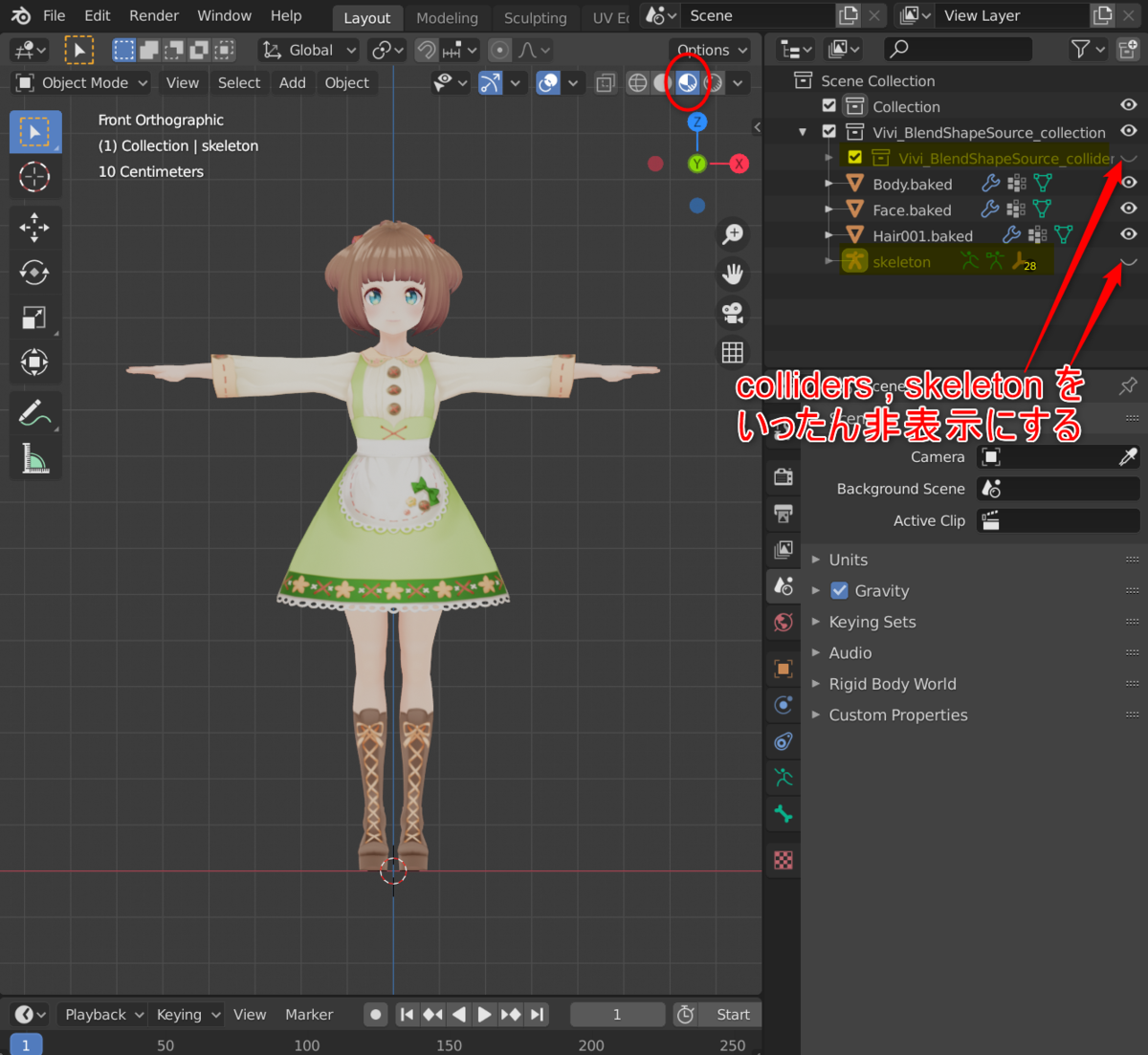Toggle camera view with camera icon
The image size is (1148, 1055).
(733, 314)
